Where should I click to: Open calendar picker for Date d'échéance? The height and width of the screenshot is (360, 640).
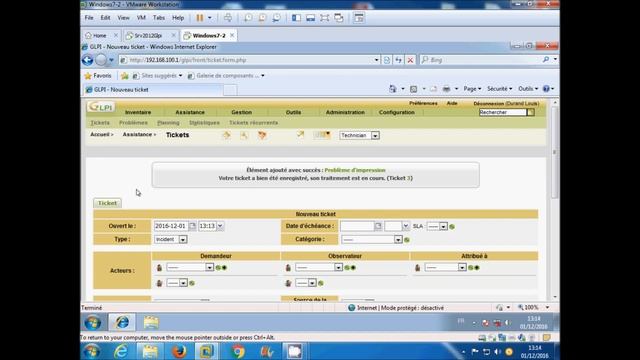coord(378,226)
